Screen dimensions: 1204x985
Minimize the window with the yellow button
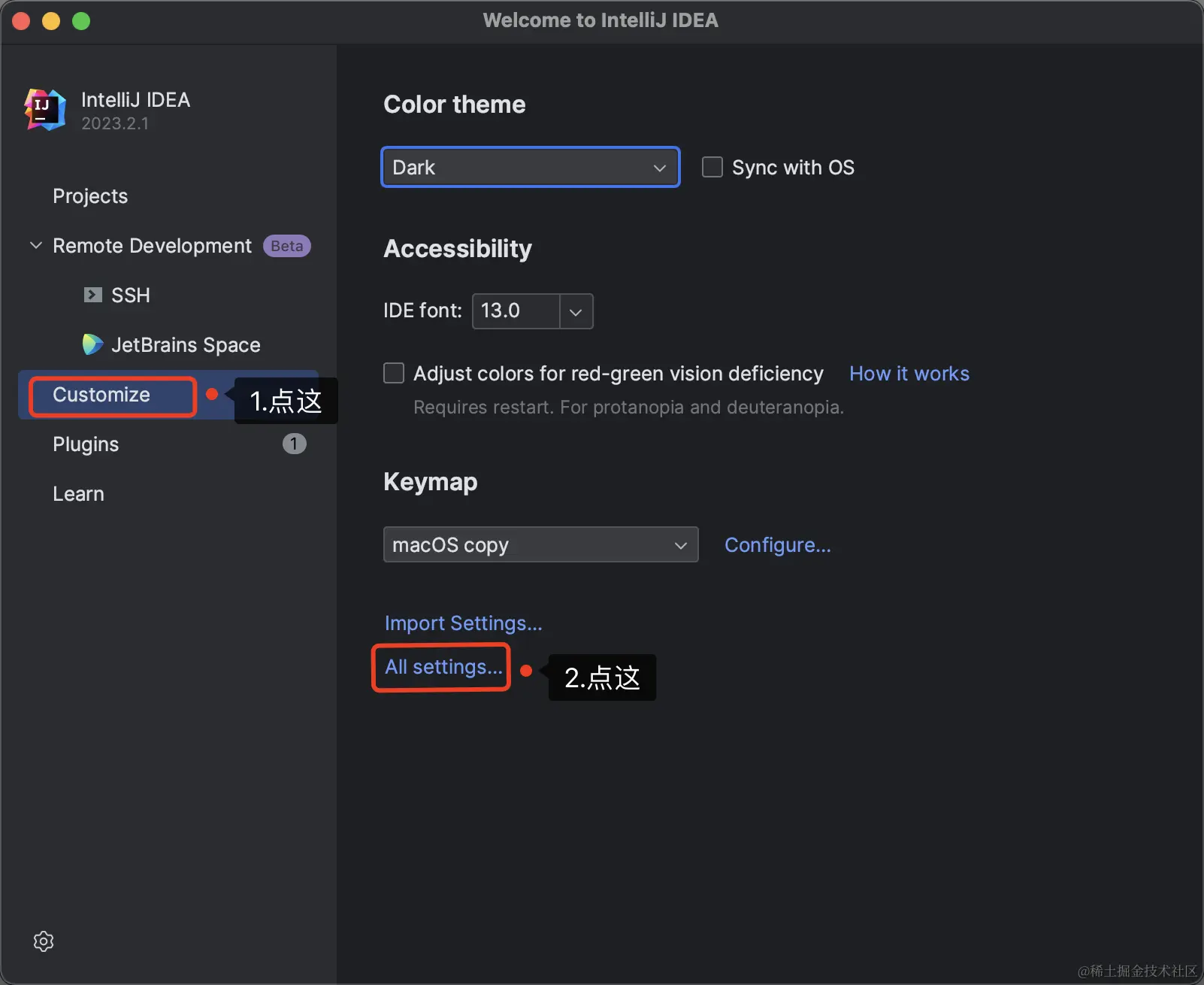51,21
